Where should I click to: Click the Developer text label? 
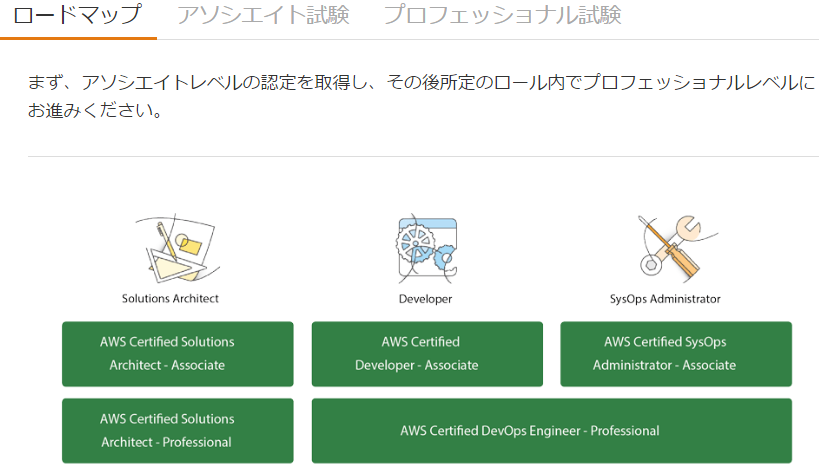pyautogui.click(x=425, y=298)
